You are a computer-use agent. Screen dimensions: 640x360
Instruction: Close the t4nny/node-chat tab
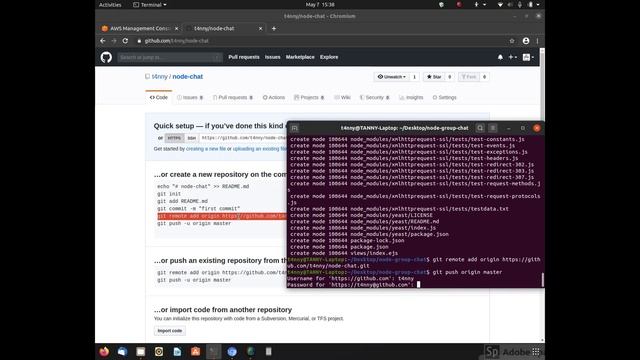[260, 29]
